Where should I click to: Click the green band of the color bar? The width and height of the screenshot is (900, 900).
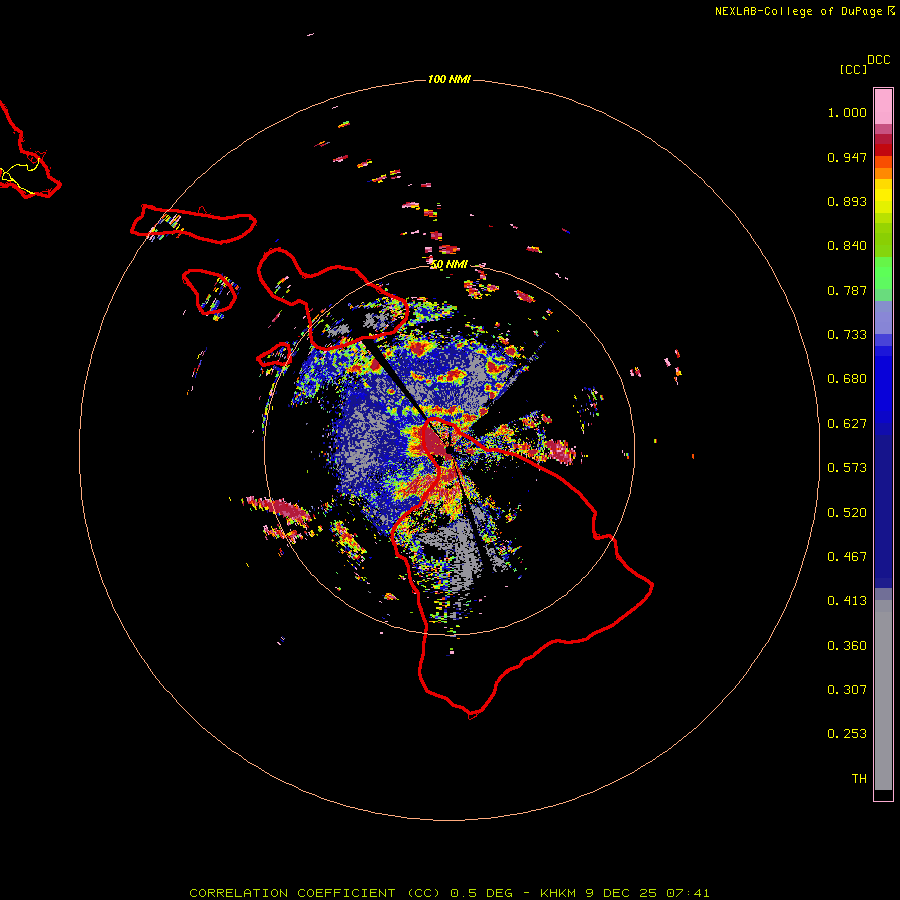pyautogui.click(x=883, y=273)
